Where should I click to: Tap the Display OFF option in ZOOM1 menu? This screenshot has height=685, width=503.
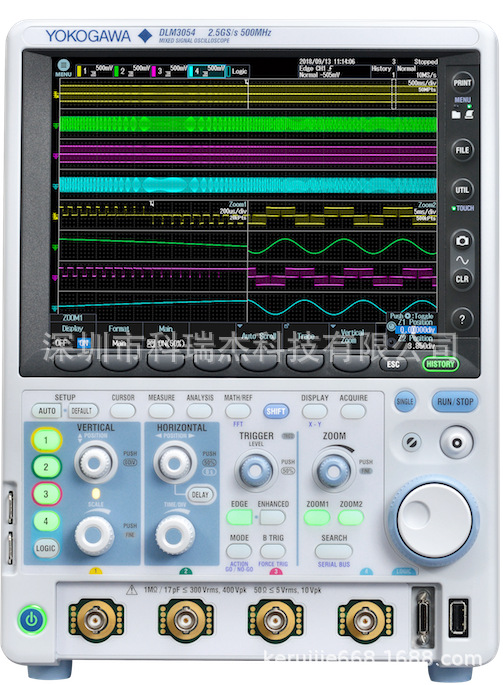(62, 343)
